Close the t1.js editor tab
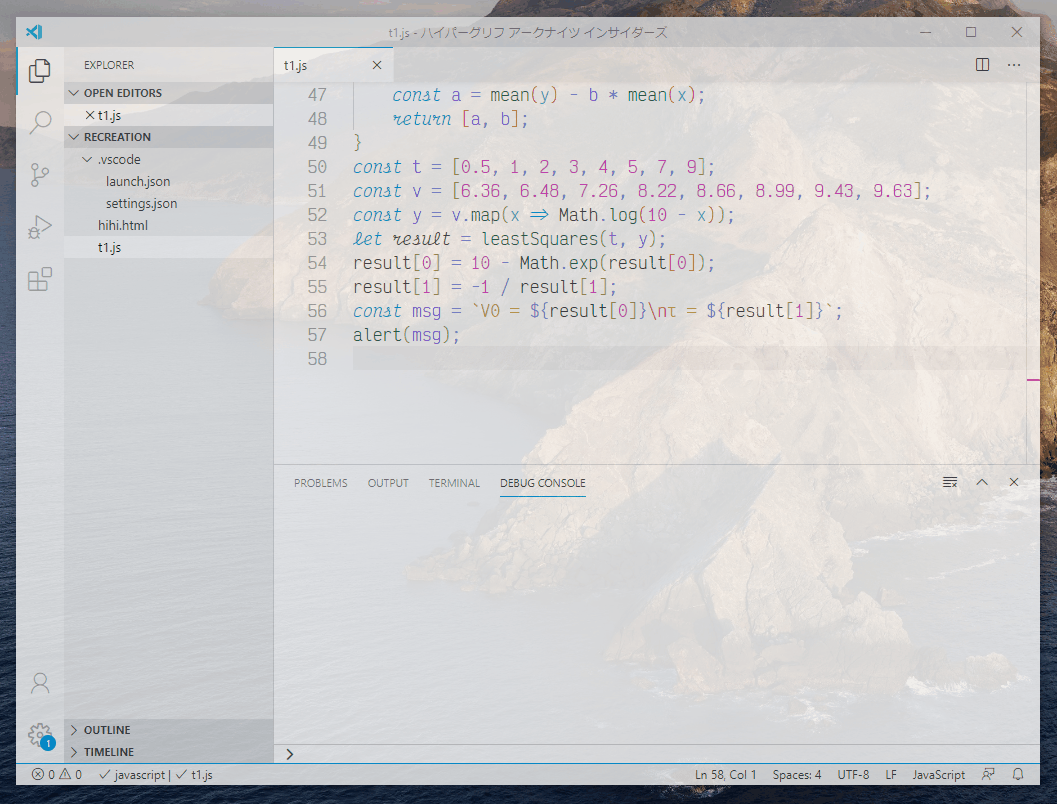 click(x=377, y=65)
